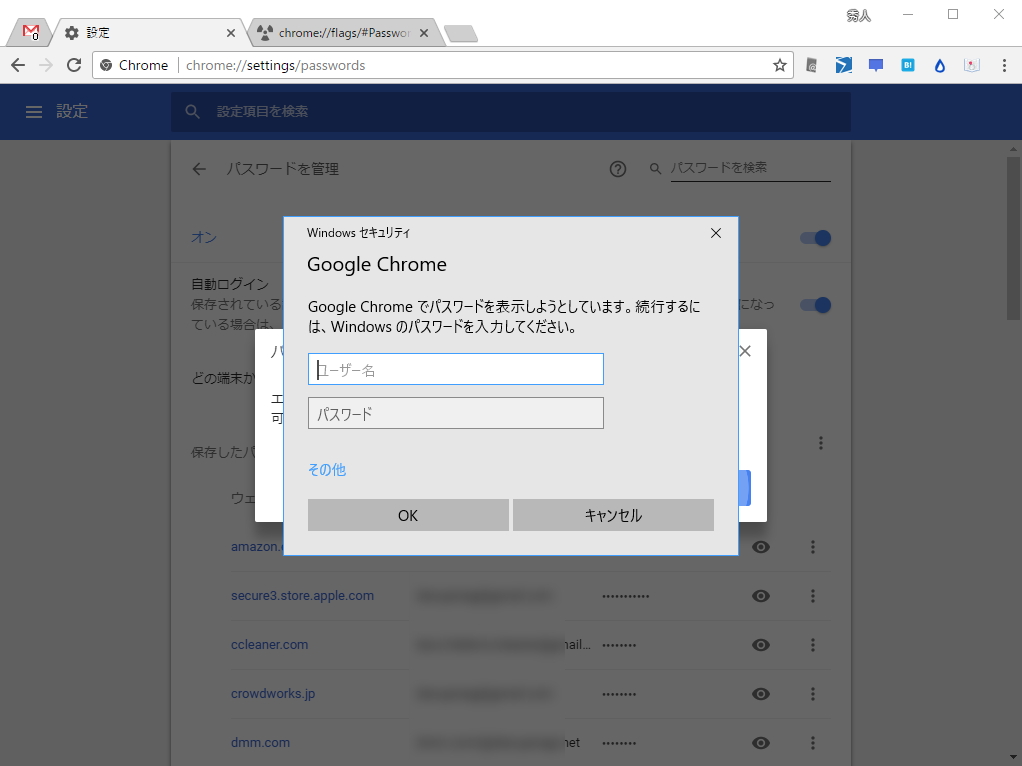The height and width of the screenshot is (766, 1022).
Task: Show password for crowdworks.jp
Action: point(761,694)
